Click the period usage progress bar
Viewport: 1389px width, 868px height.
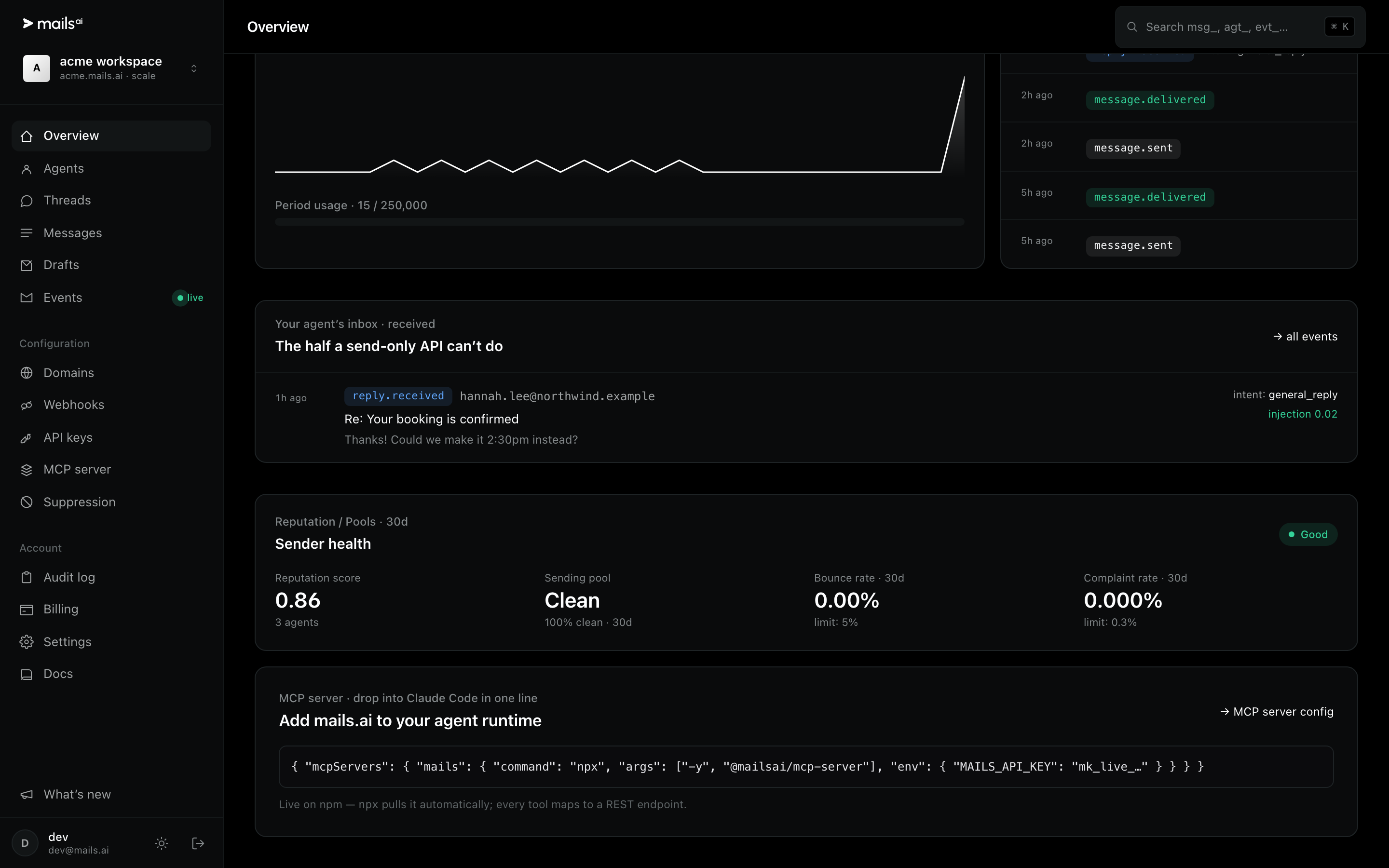point(619,222)
